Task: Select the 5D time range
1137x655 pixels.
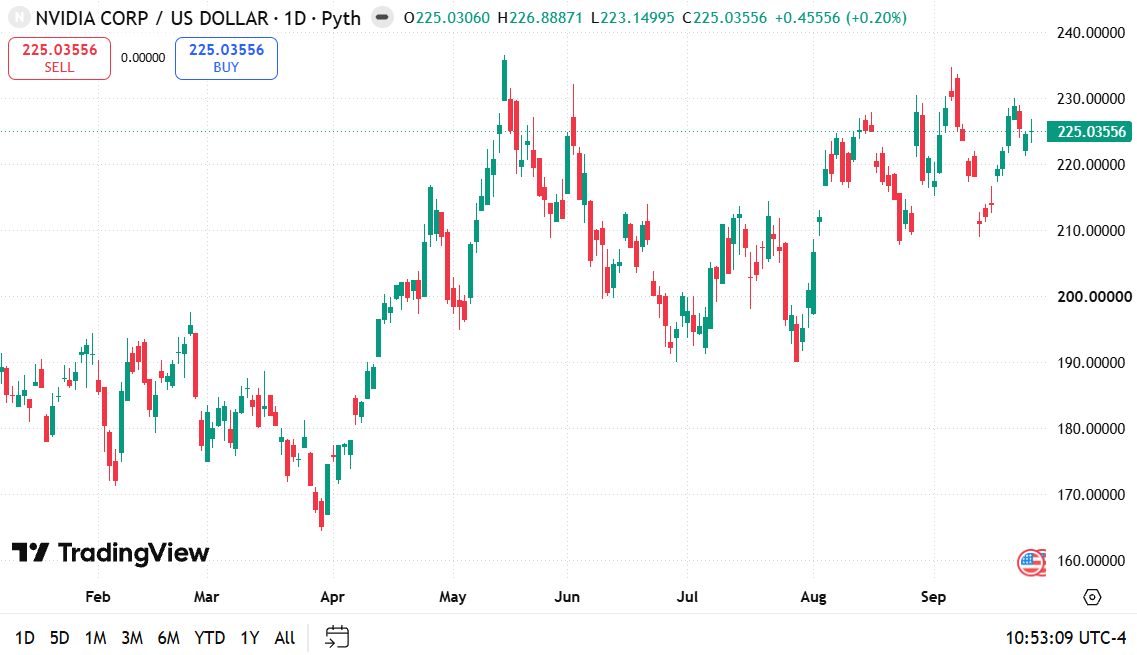Action: 59,638
